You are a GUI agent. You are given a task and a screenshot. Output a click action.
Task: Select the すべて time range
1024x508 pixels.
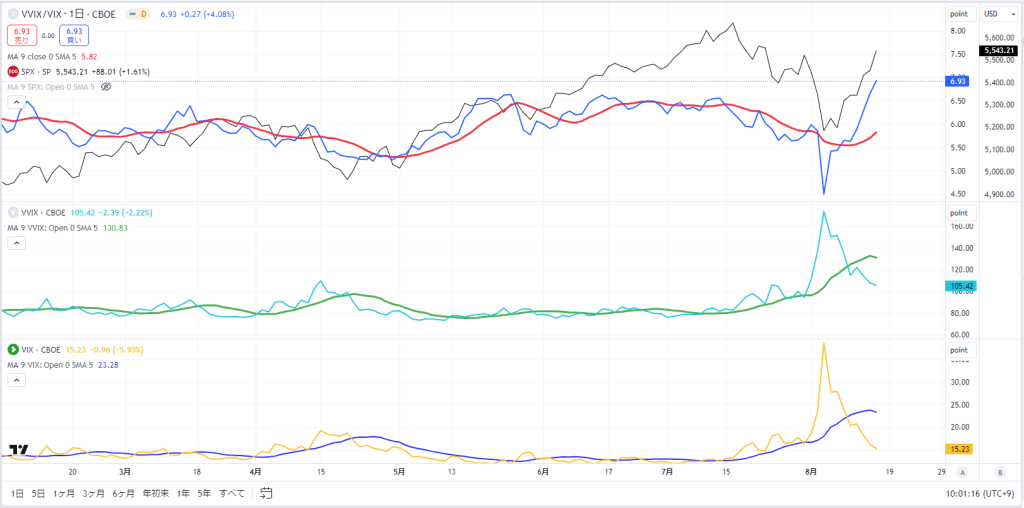232,494
